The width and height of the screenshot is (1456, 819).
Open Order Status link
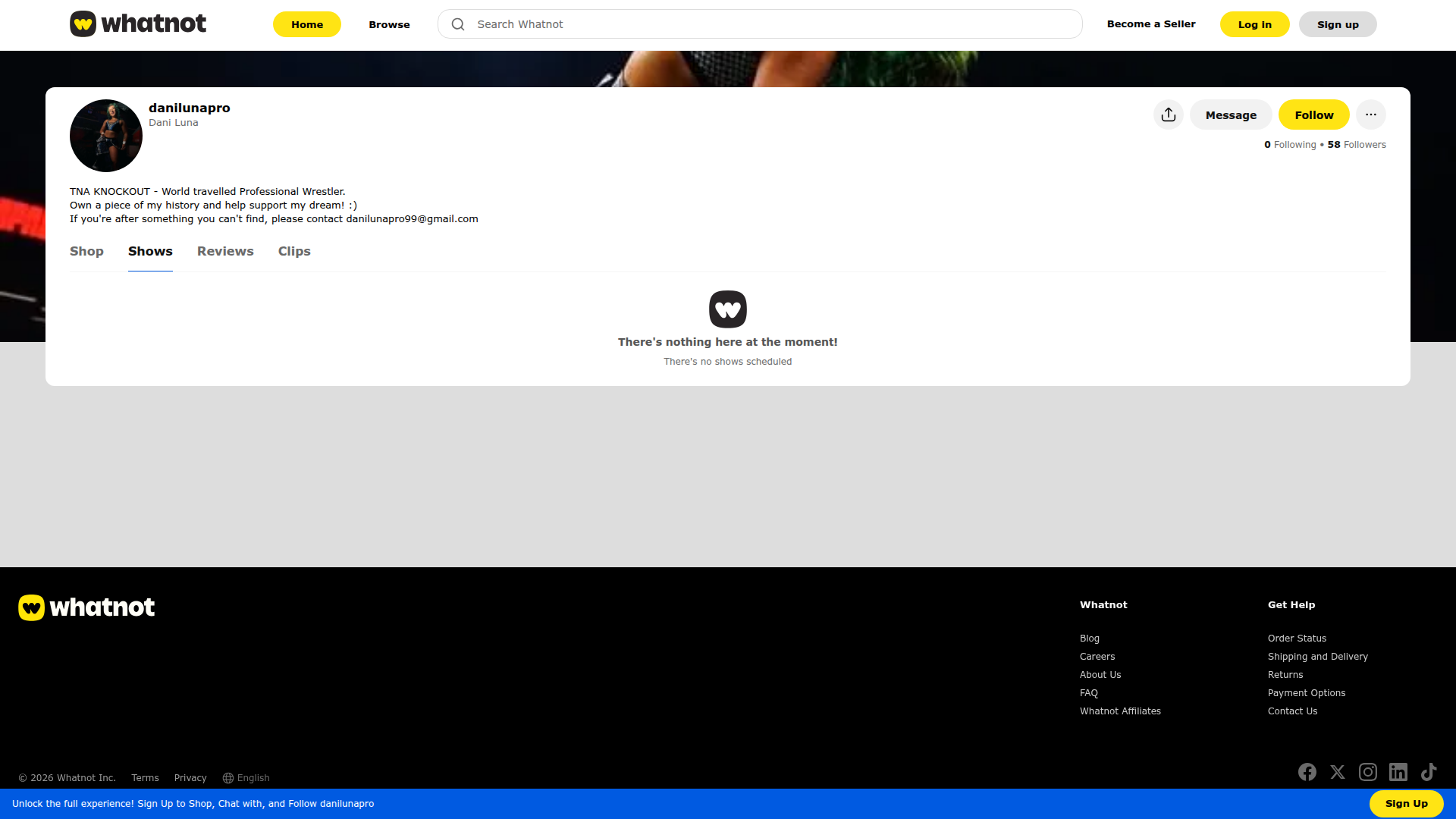point(1297,639)
